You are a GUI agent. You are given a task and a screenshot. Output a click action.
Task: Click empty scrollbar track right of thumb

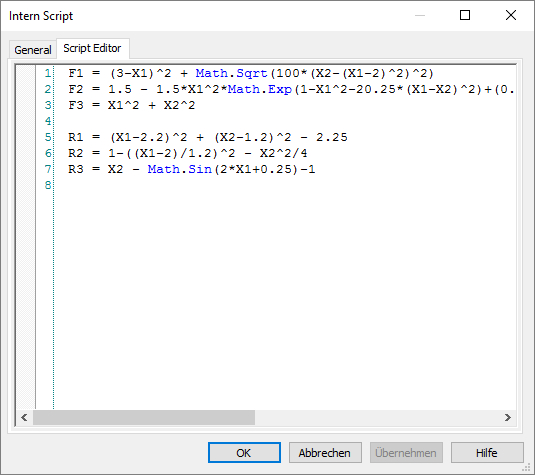377,417
